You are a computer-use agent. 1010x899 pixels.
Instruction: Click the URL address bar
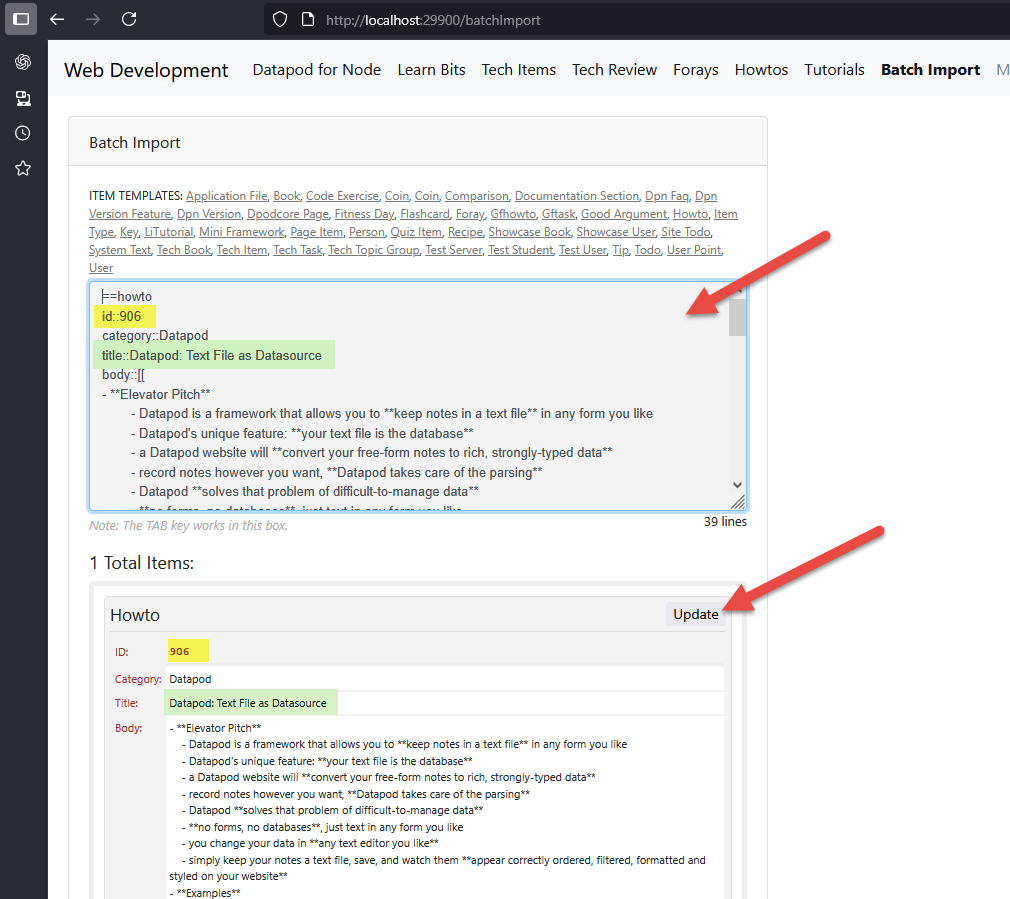600,19
